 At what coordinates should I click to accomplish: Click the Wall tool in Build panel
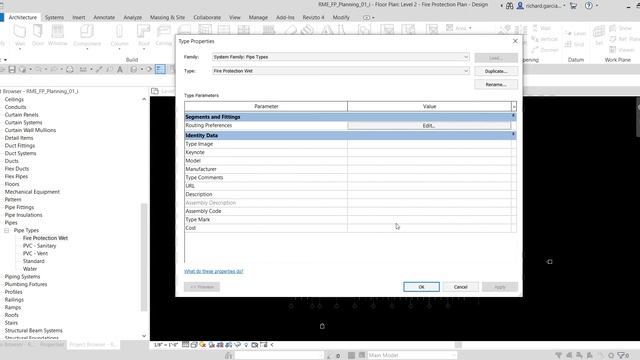pos(20,35)
